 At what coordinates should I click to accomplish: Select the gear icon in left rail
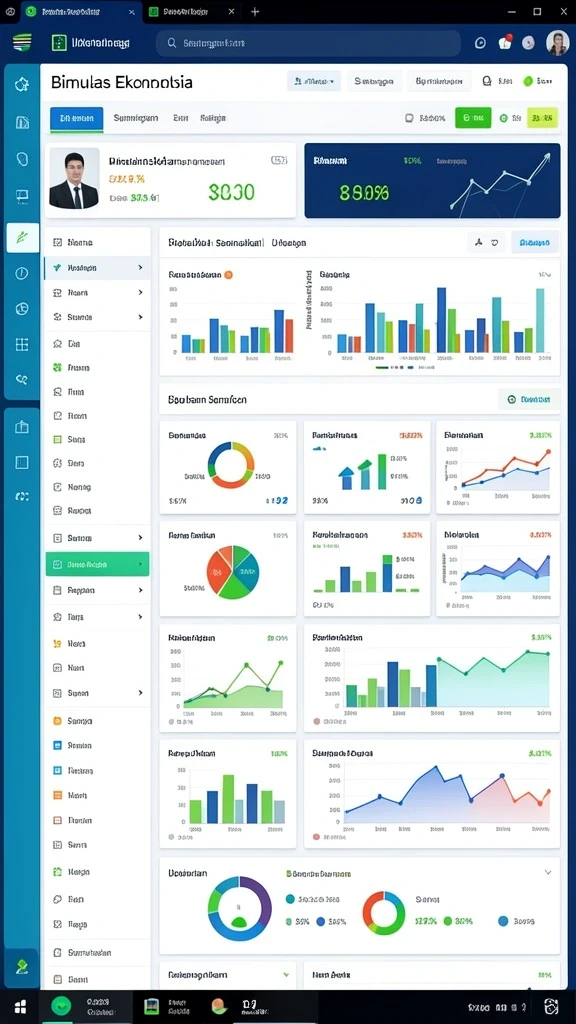[22, 84]
